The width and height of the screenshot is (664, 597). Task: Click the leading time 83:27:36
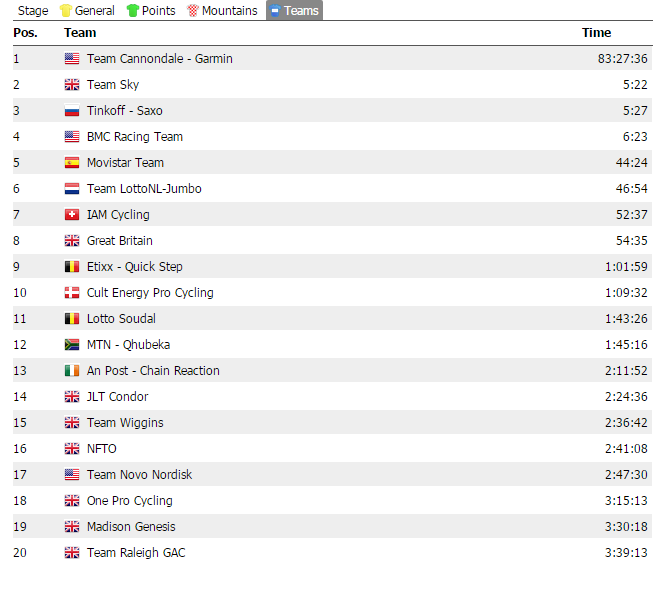click(x=622, y=58)
